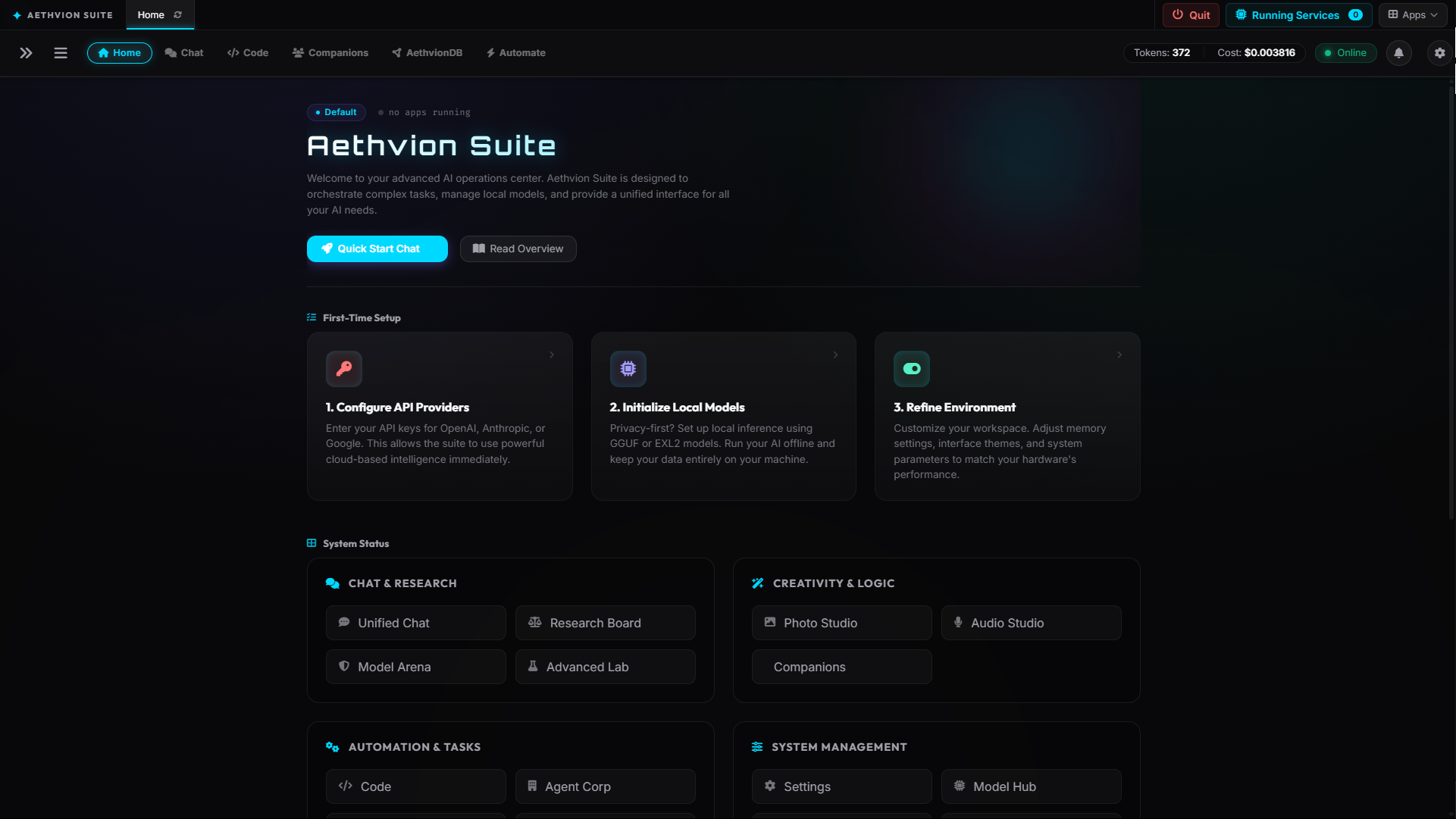Open Agent Corp
1456x819 pixels.
(x=606, y=786)
